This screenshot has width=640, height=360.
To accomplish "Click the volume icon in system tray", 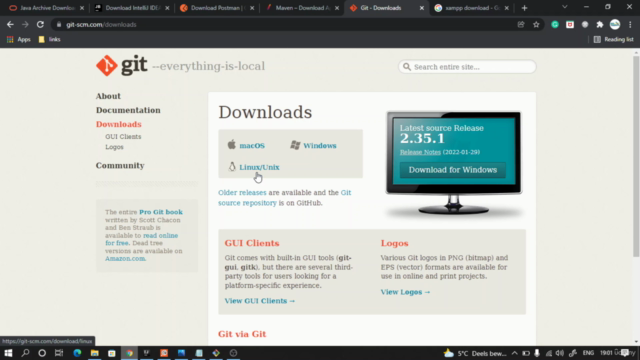I will coord(560,353).
